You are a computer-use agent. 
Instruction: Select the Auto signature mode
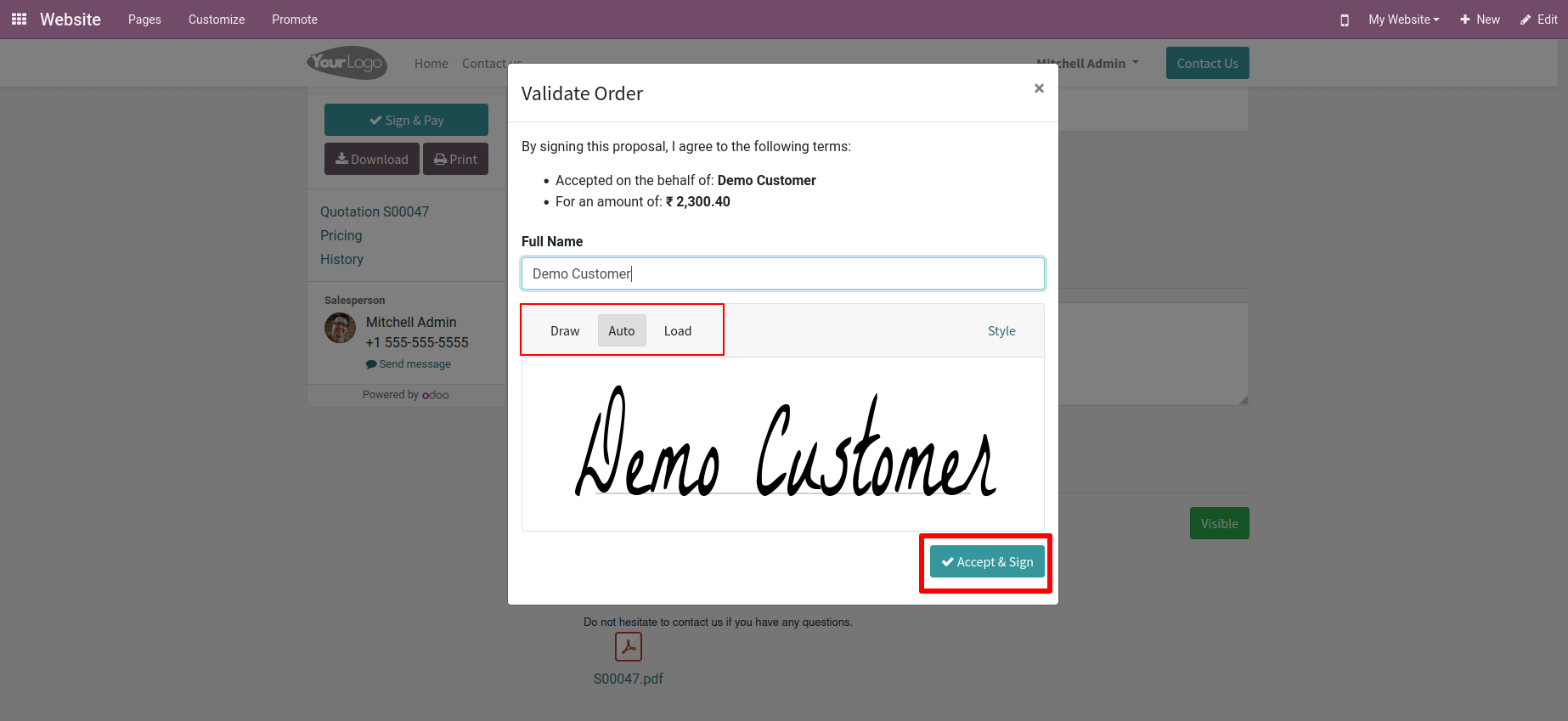[622, 330]
